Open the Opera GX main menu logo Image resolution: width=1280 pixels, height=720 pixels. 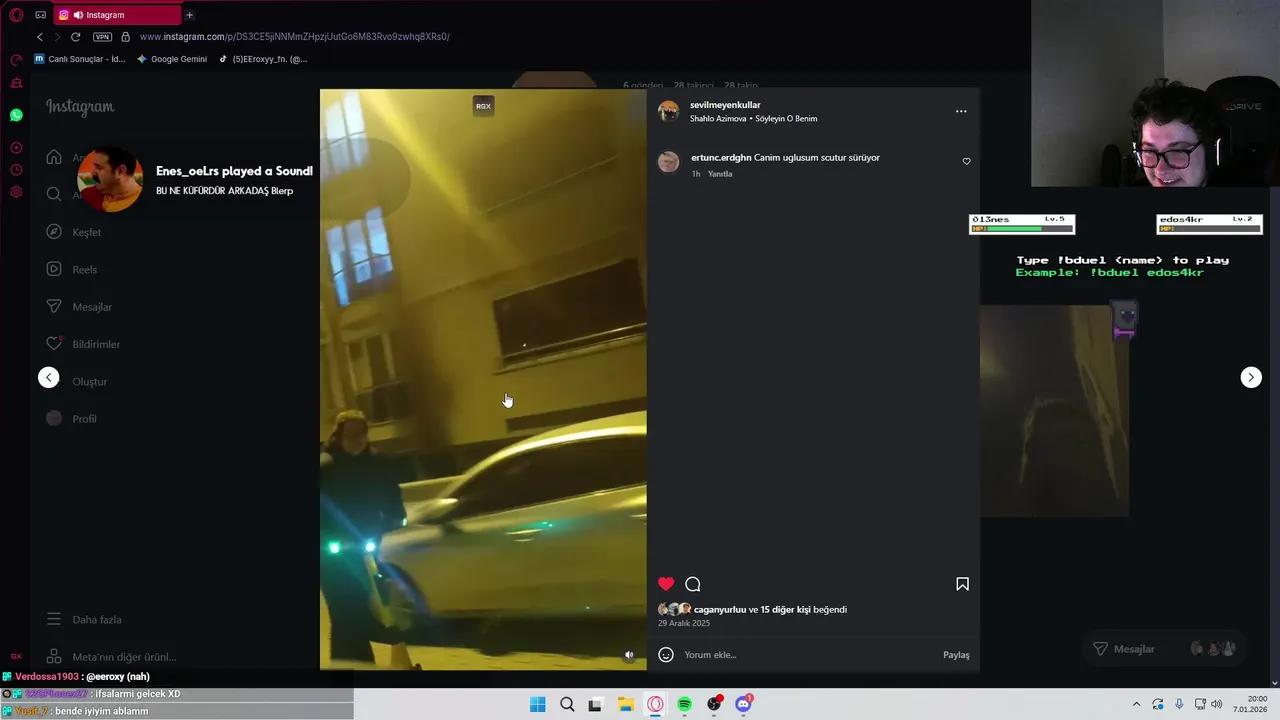pyautogui.click(x=16, y=15)
